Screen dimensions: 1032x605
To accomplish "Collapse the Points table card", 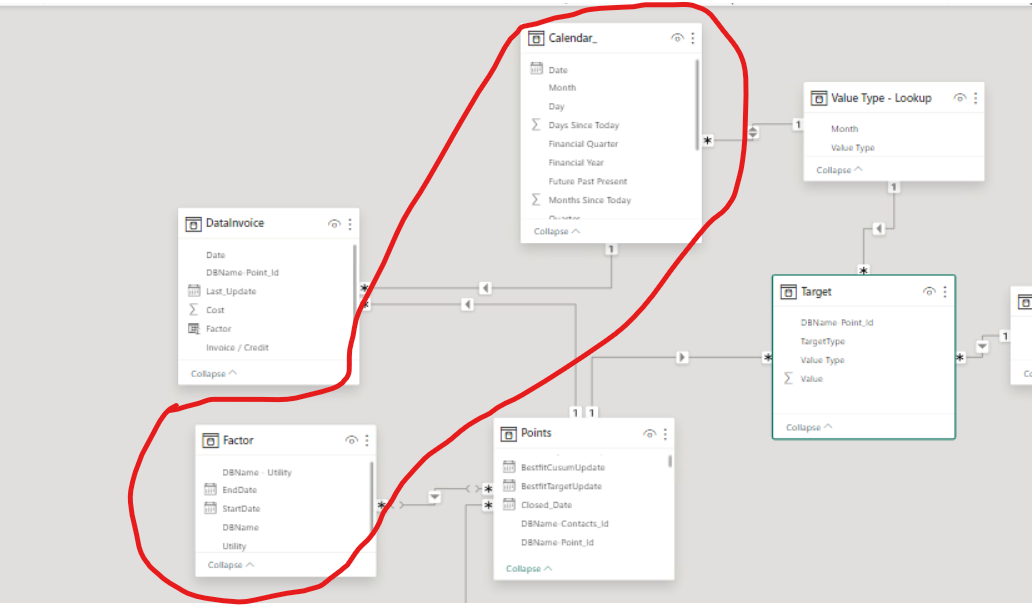I will coord(529,569).
